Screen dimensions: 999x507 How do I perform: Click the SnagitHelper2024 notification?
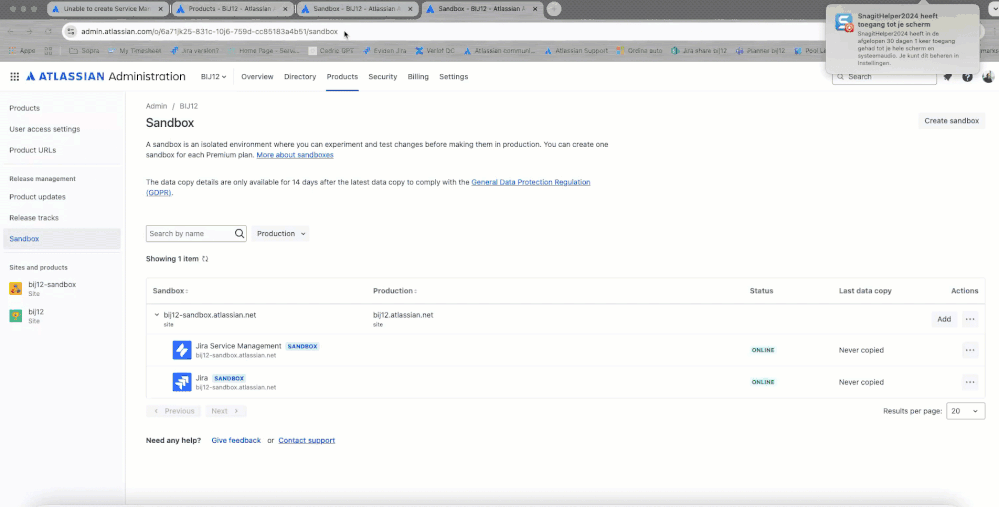pyautogui.click(x=902, y=39)
